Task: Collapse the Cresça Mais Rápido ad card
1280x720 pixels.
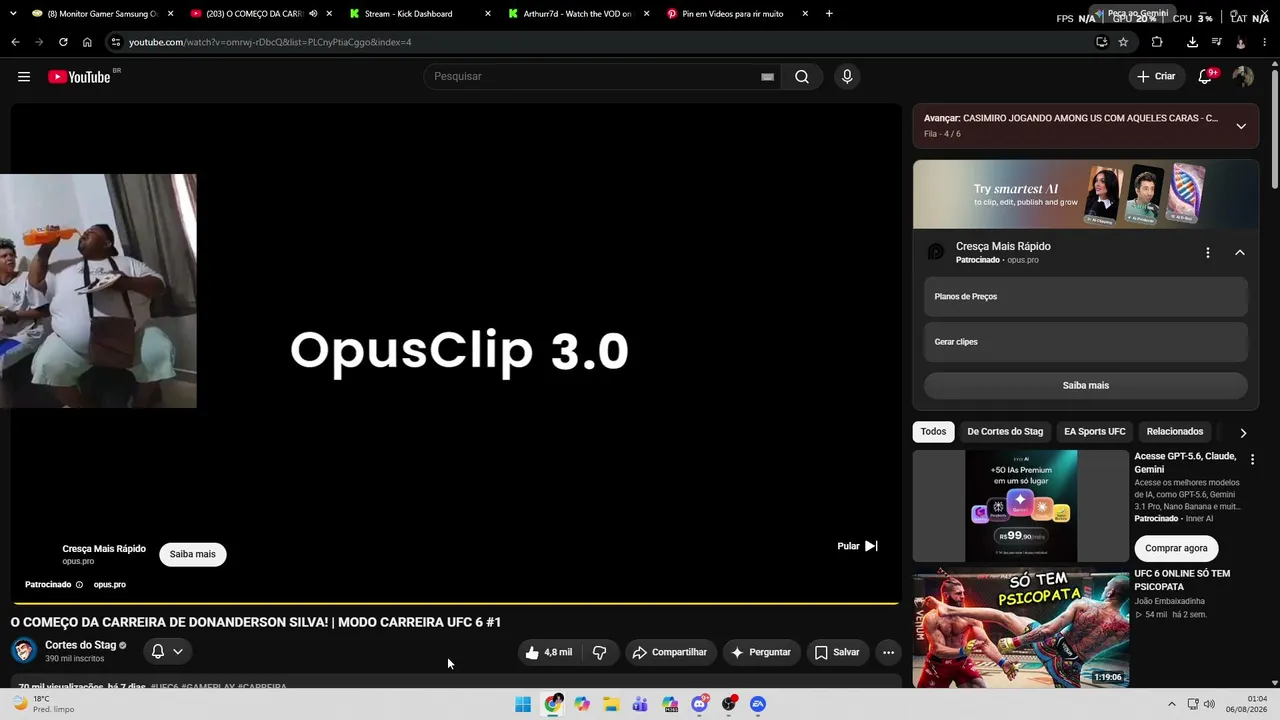Action: point(1240,253)
